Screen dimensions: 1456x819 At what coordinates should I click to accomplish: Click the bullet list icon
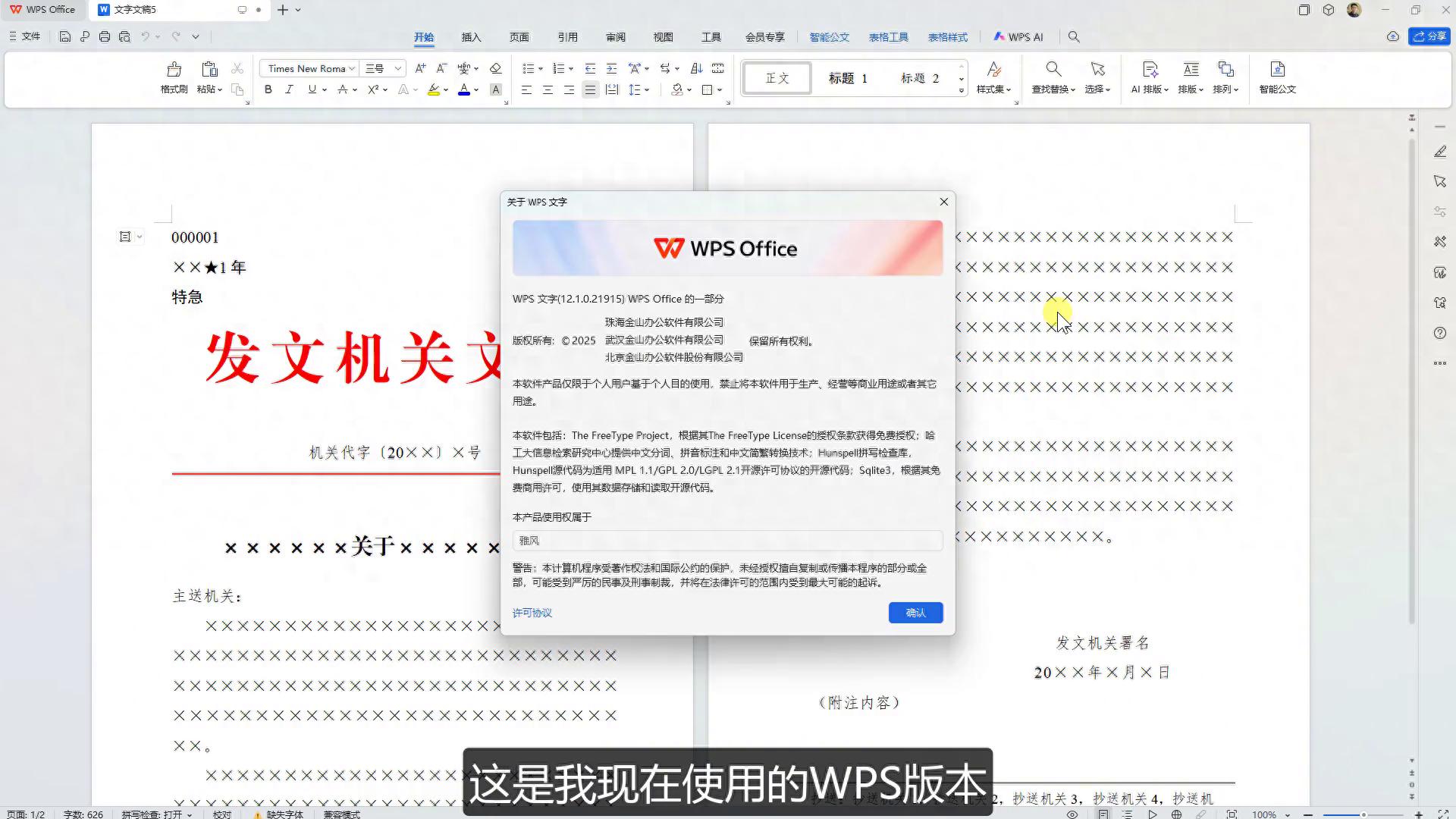(529, 67)
